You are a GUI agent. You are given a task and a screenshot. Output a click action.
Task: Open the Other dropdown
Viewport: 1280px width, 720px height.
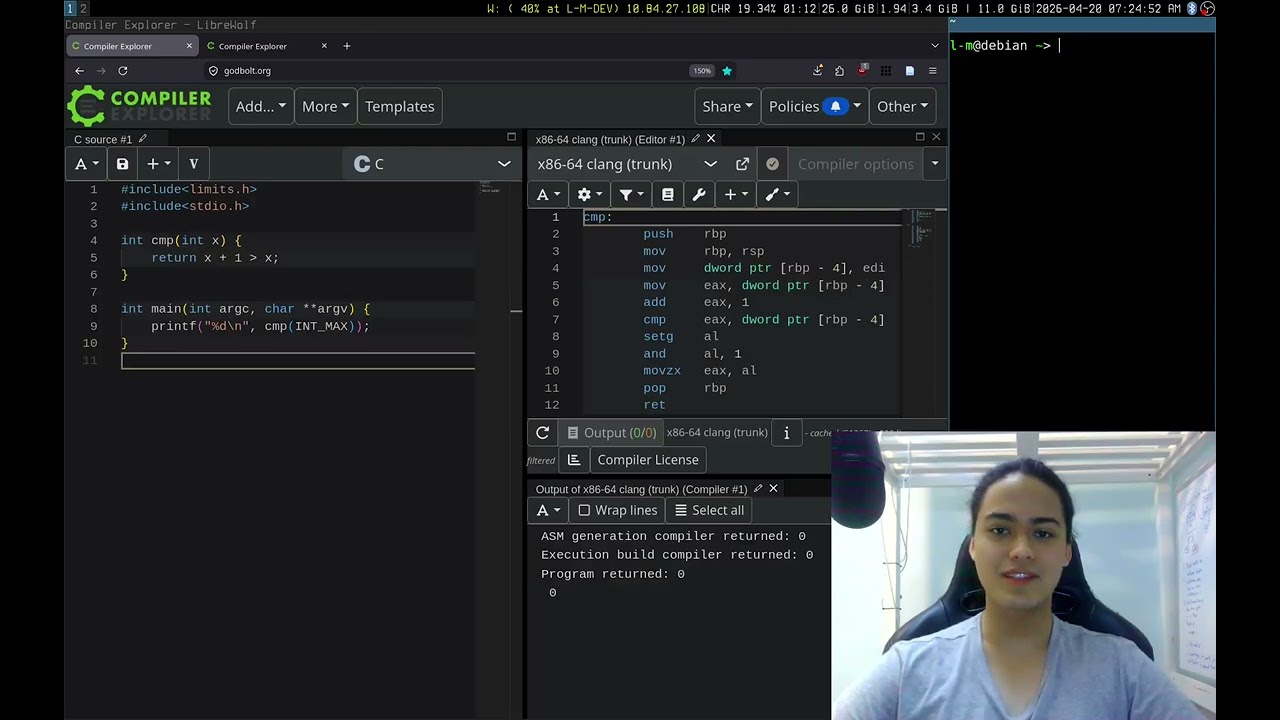tap(902, 106)
